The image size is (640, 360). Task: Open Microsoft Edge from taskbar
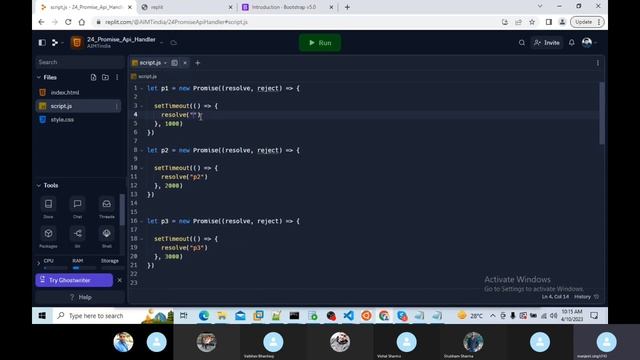[x=204, y=316]
